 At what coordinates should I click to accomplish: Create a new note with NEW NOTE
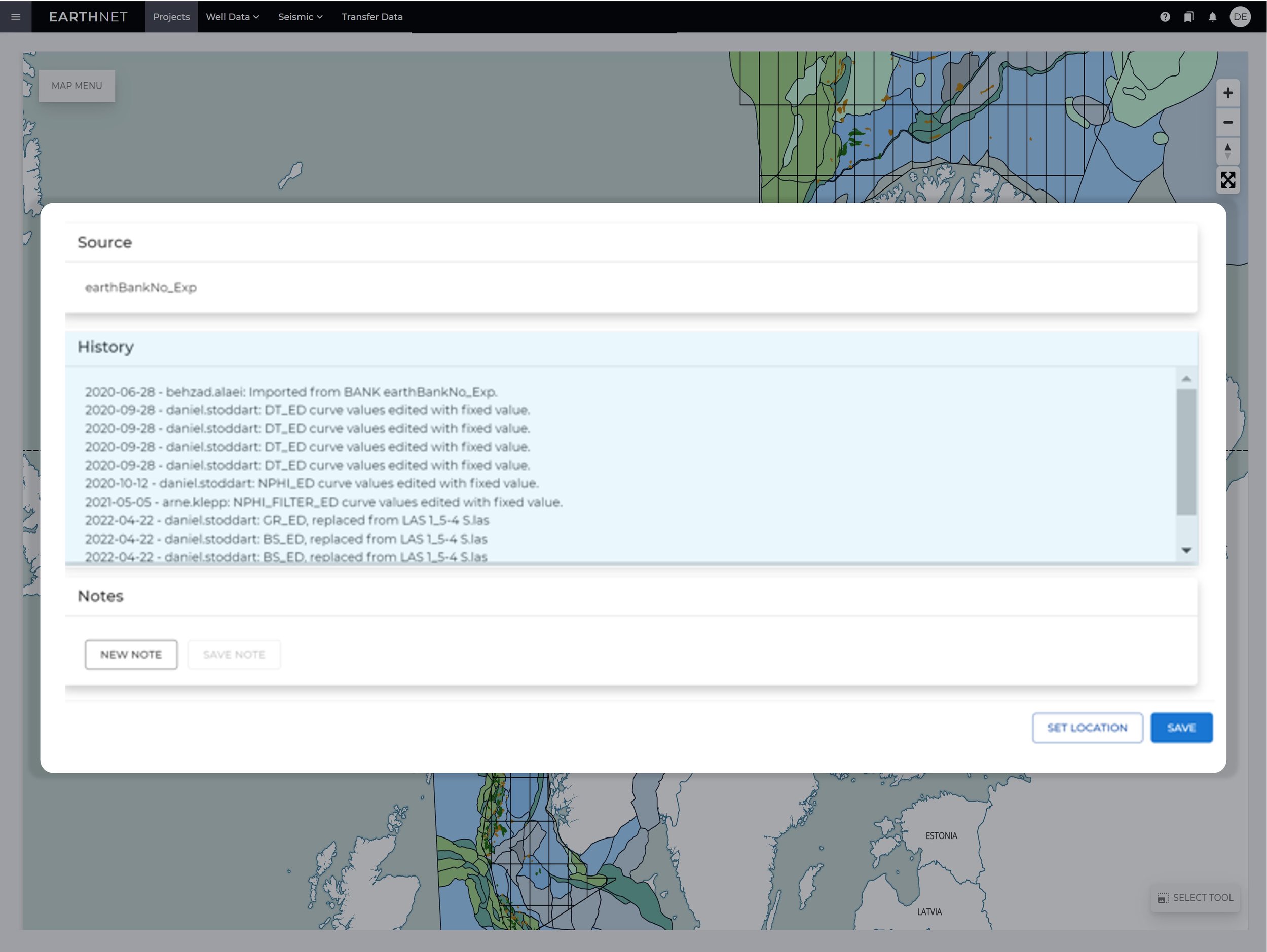point(131,654)
